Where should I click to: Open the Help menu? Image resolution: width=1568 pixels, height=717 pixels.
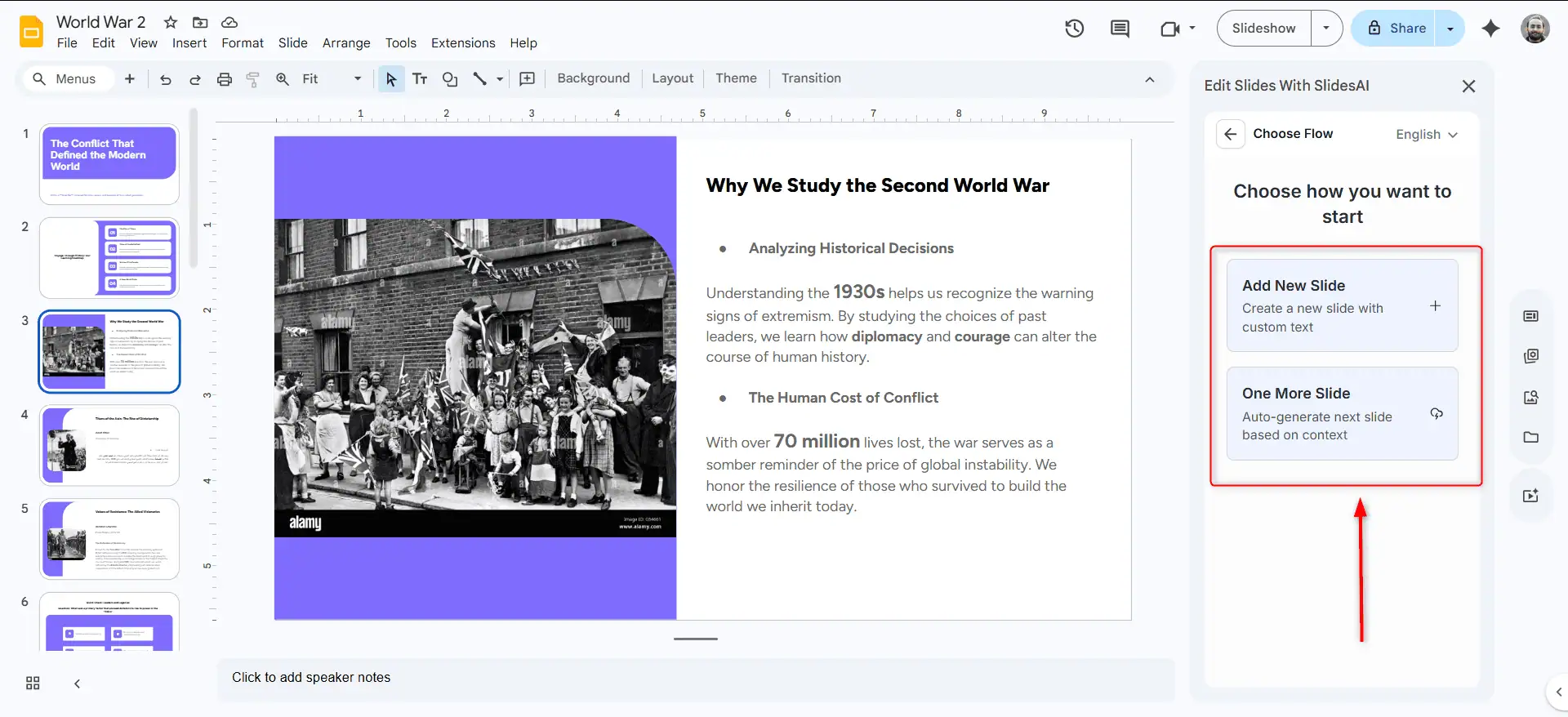coord(523,43)
